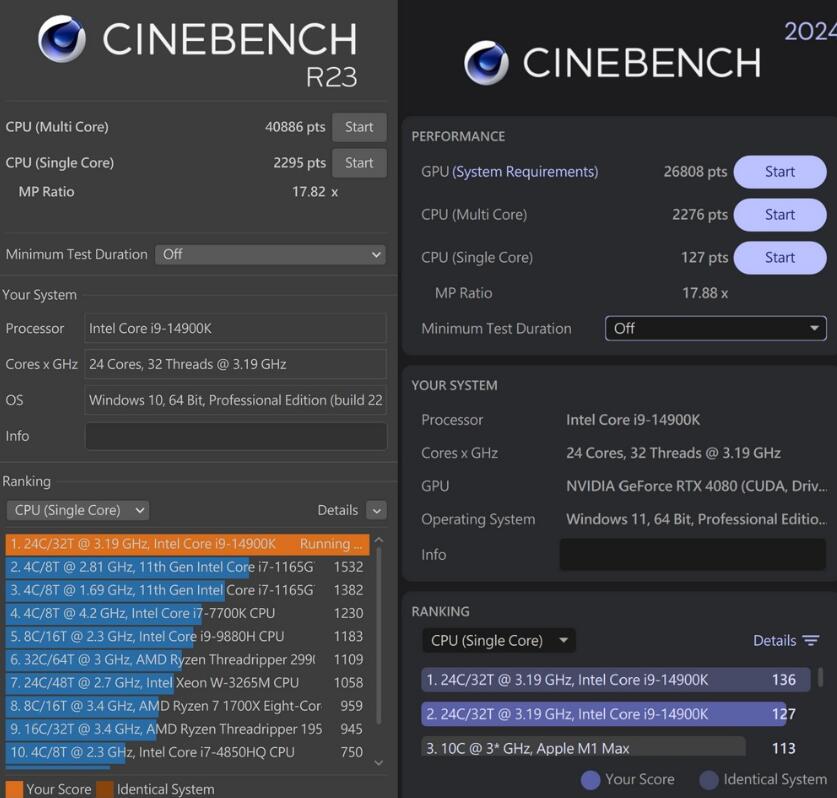Screen dimensions: 837x798
Task: Click Cinebench 2024 Your Score legend circle
Action: coord(590,780)
